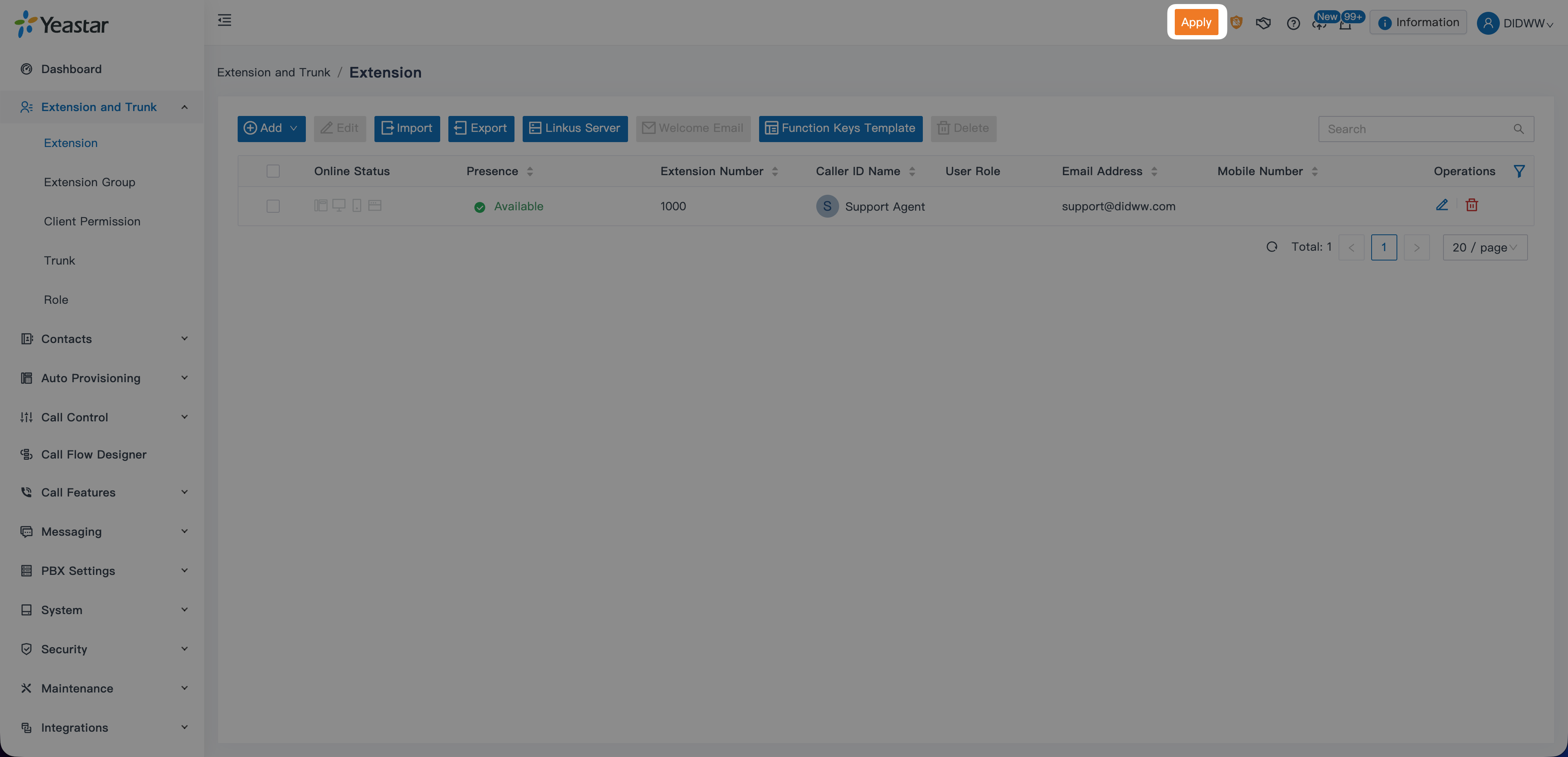Check the checkbox for extension 1000 row

273,206
